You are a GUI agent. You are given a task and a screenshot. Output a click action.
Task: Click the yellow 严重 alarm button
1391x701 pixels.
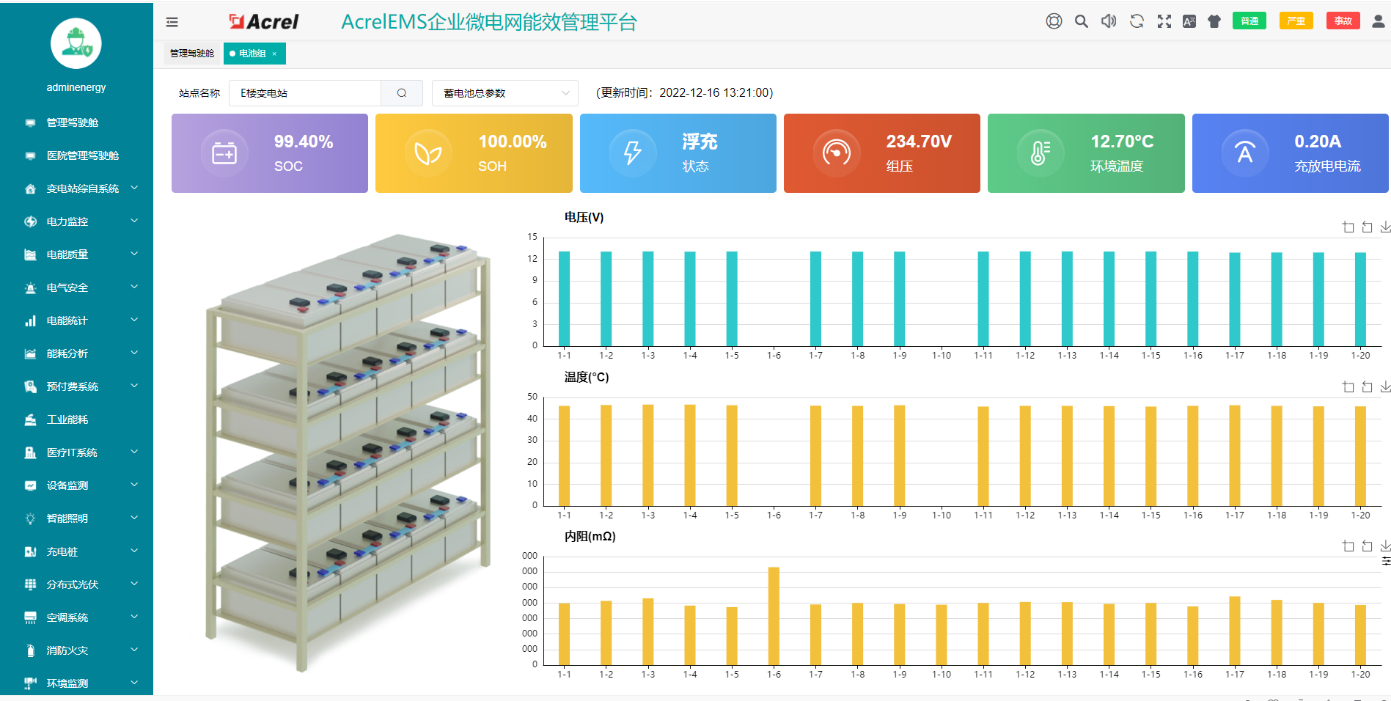click(x=1296, y=21)
